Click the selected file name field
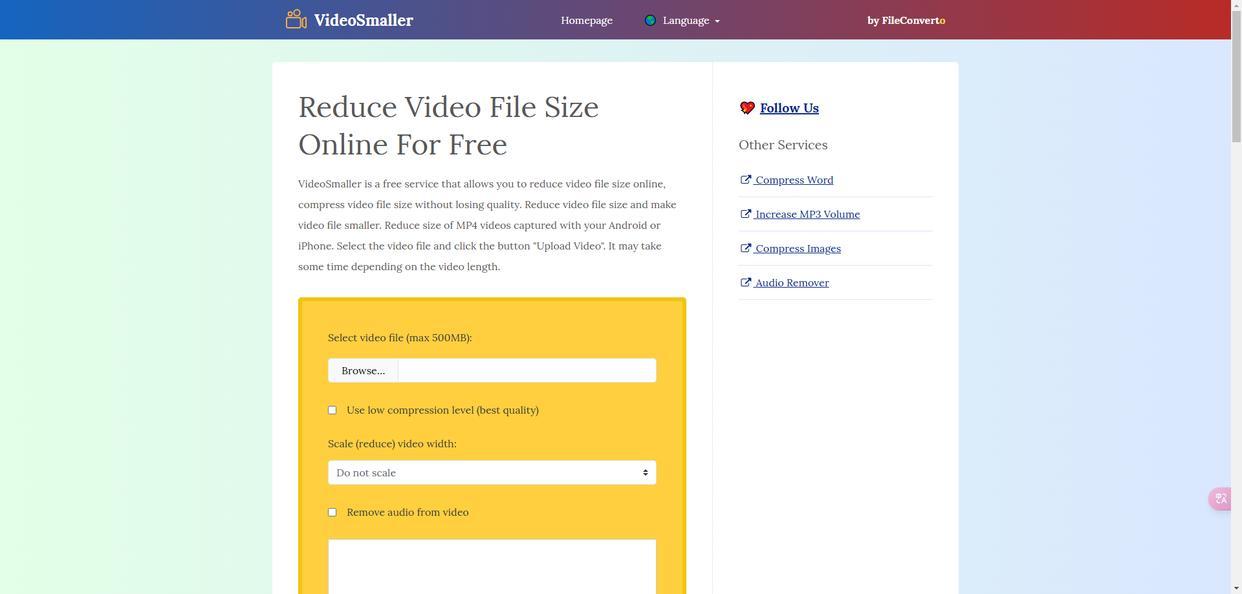Viewport: 1242px width, 594px height. (526, 371)
